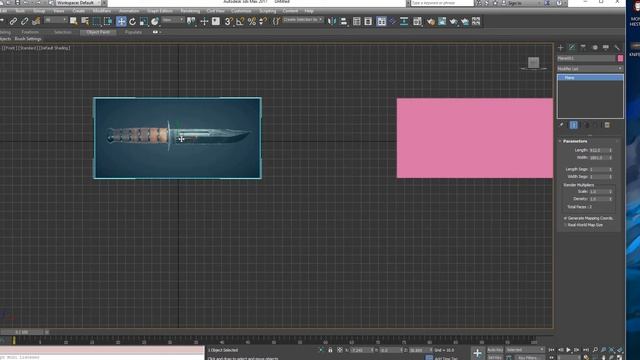
Task: Activate the Select and Rotate tool
Action: [x=133, y=21]
